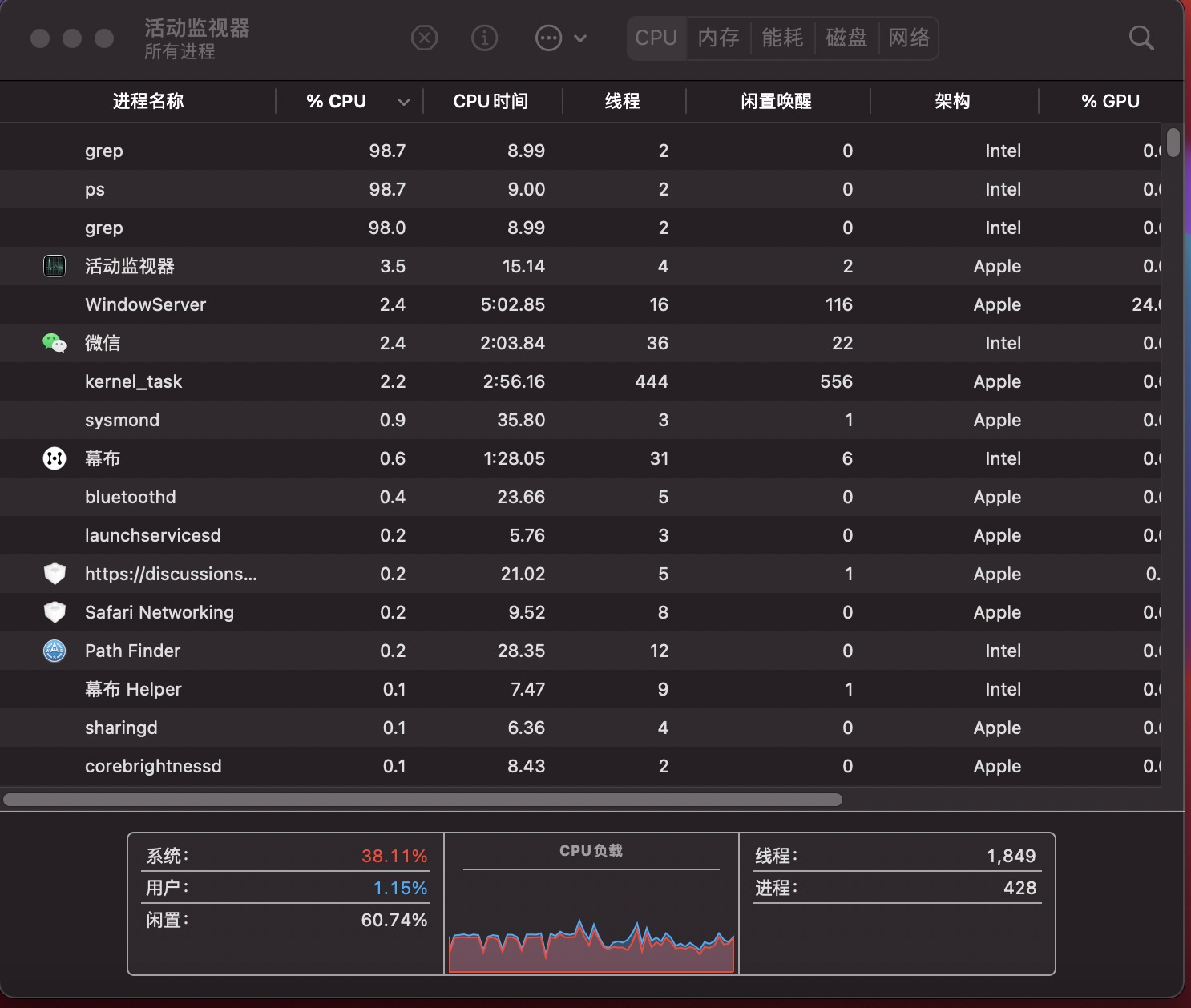The width and height of the screenshot is (1191, 1008).
Task: Click the stop process X icon
Action: point(424,38)
